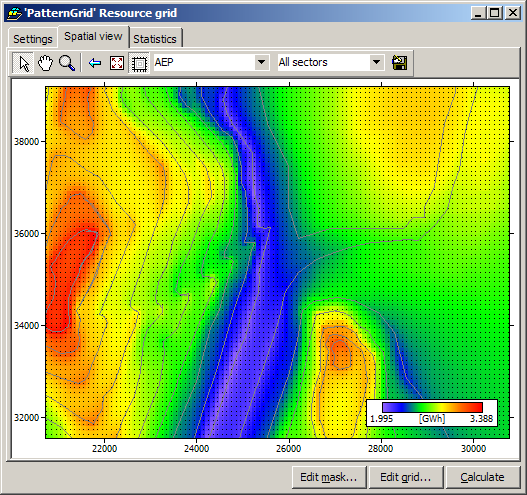Click the Calculate button

pyautogui.click(x=483, y=477)
